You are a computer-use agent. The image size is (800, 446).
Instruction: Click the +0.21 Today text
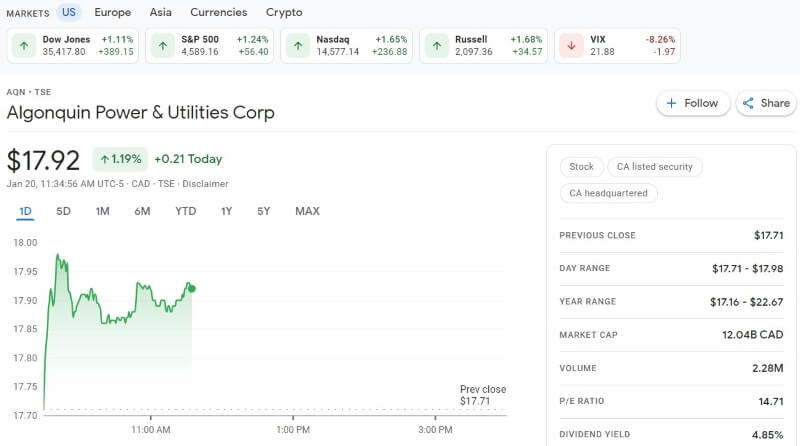click(x=188, y=159)
